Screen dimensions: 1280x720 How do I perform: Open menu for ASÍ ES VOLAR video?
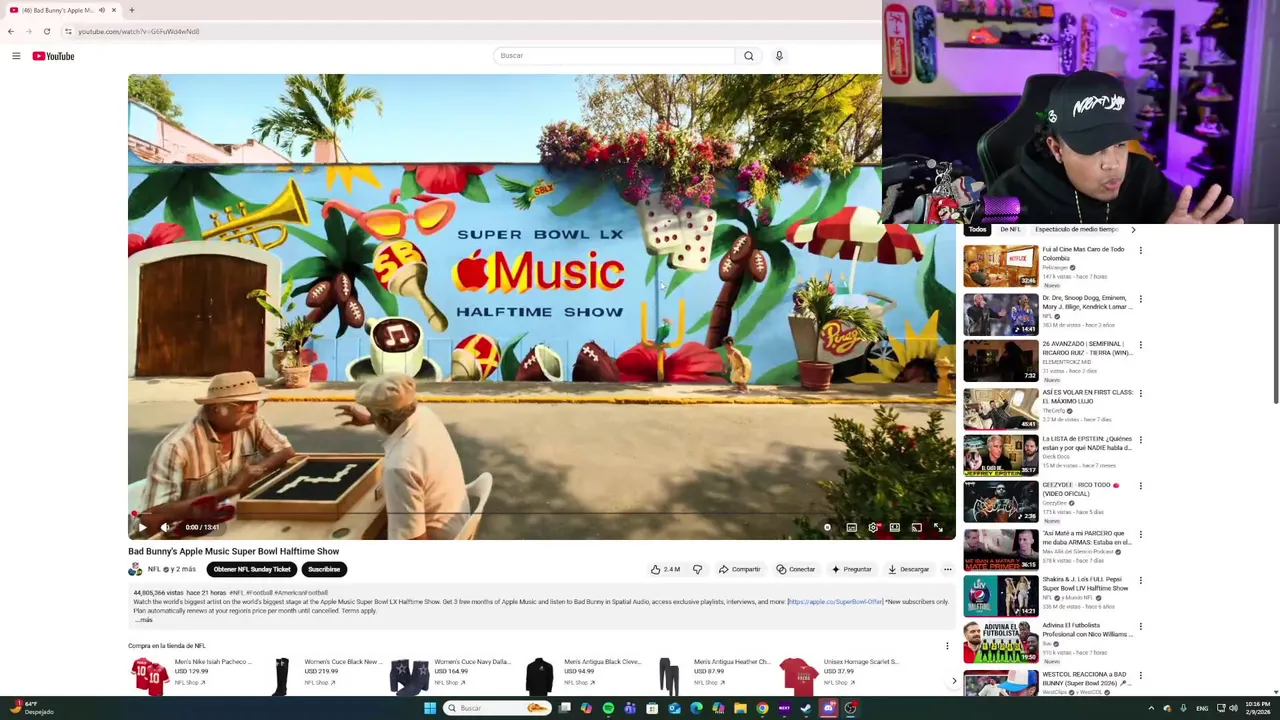(1140, 393)
